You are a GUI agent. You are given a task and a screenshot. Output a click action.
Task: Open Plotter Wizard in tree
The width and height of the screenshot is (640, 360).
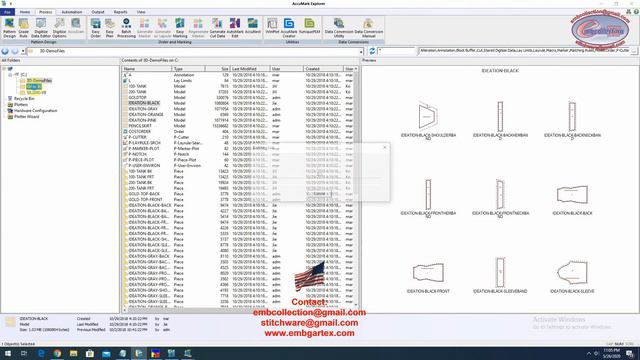pos(27,117)
